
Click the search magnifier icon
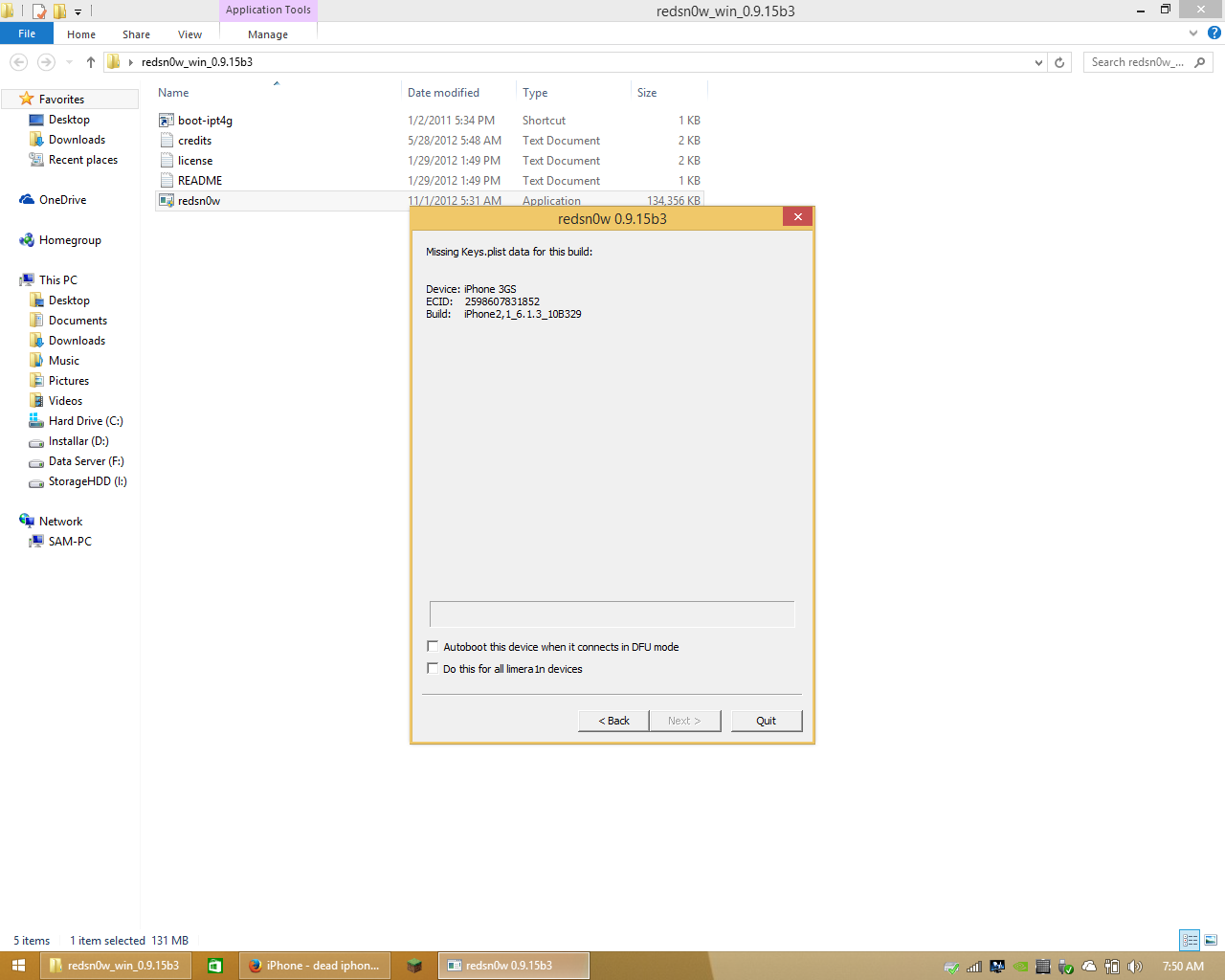pos(1200,62)
